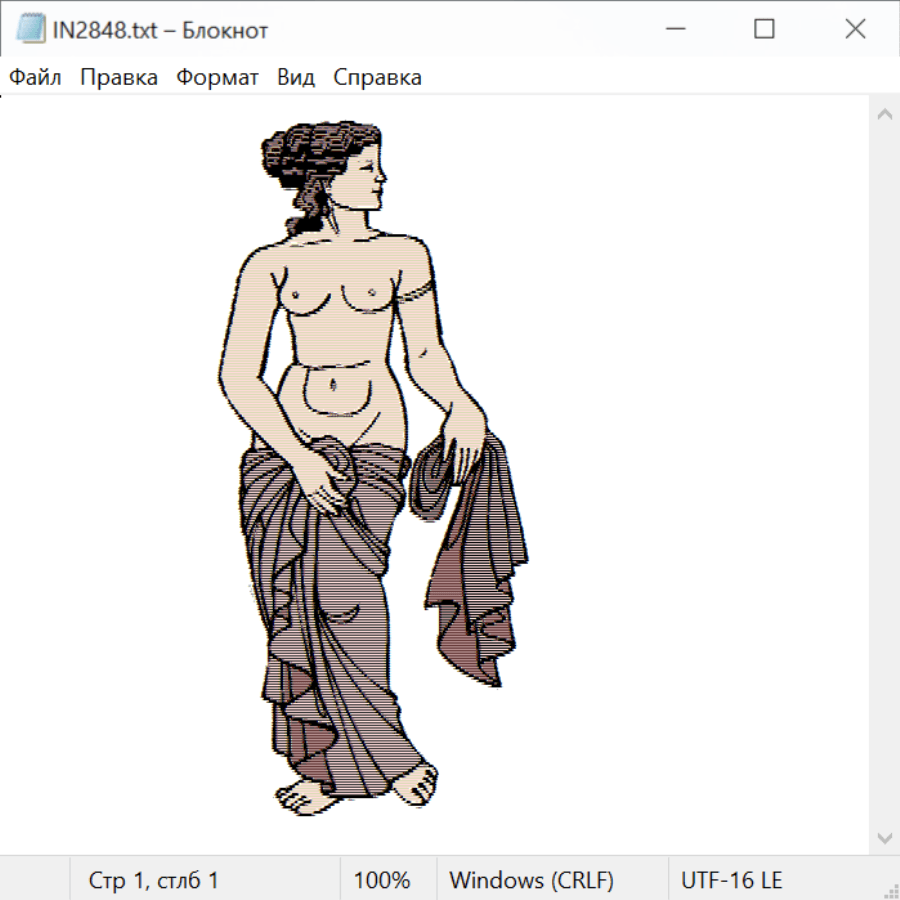Image resolution: width=900 pixels, height=900 pixels.
Task: Click the UTF-16 LE encoding indicator
Action: pyautogui.click(x=731, y=880)
